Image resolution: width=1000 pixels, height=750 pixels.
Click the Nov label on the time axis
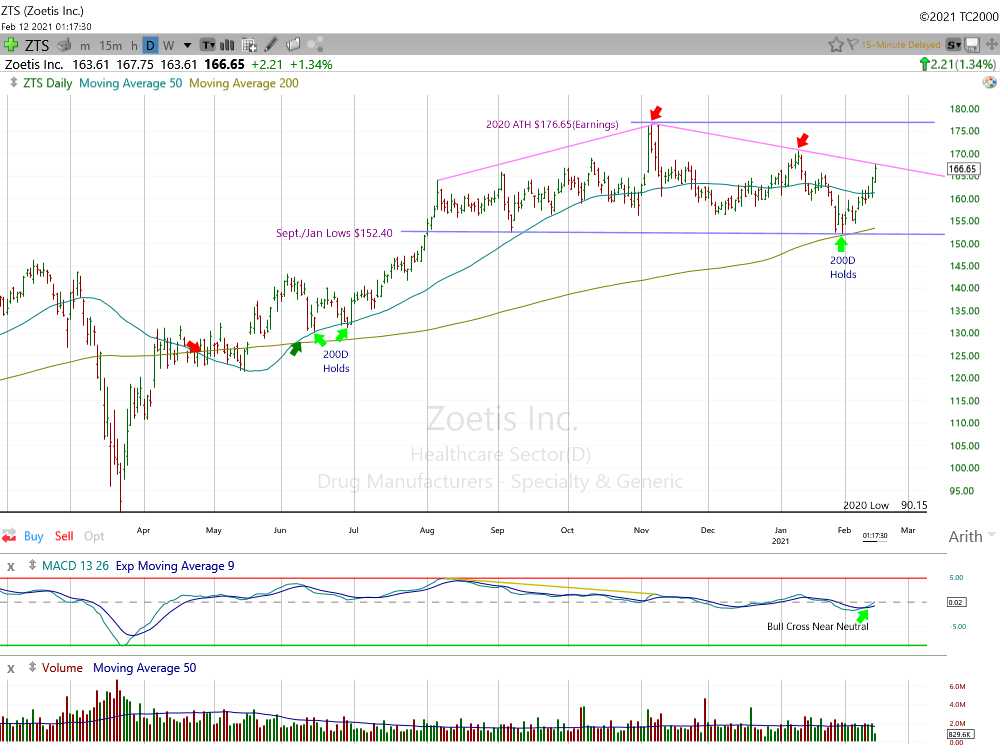coord(642,530)
